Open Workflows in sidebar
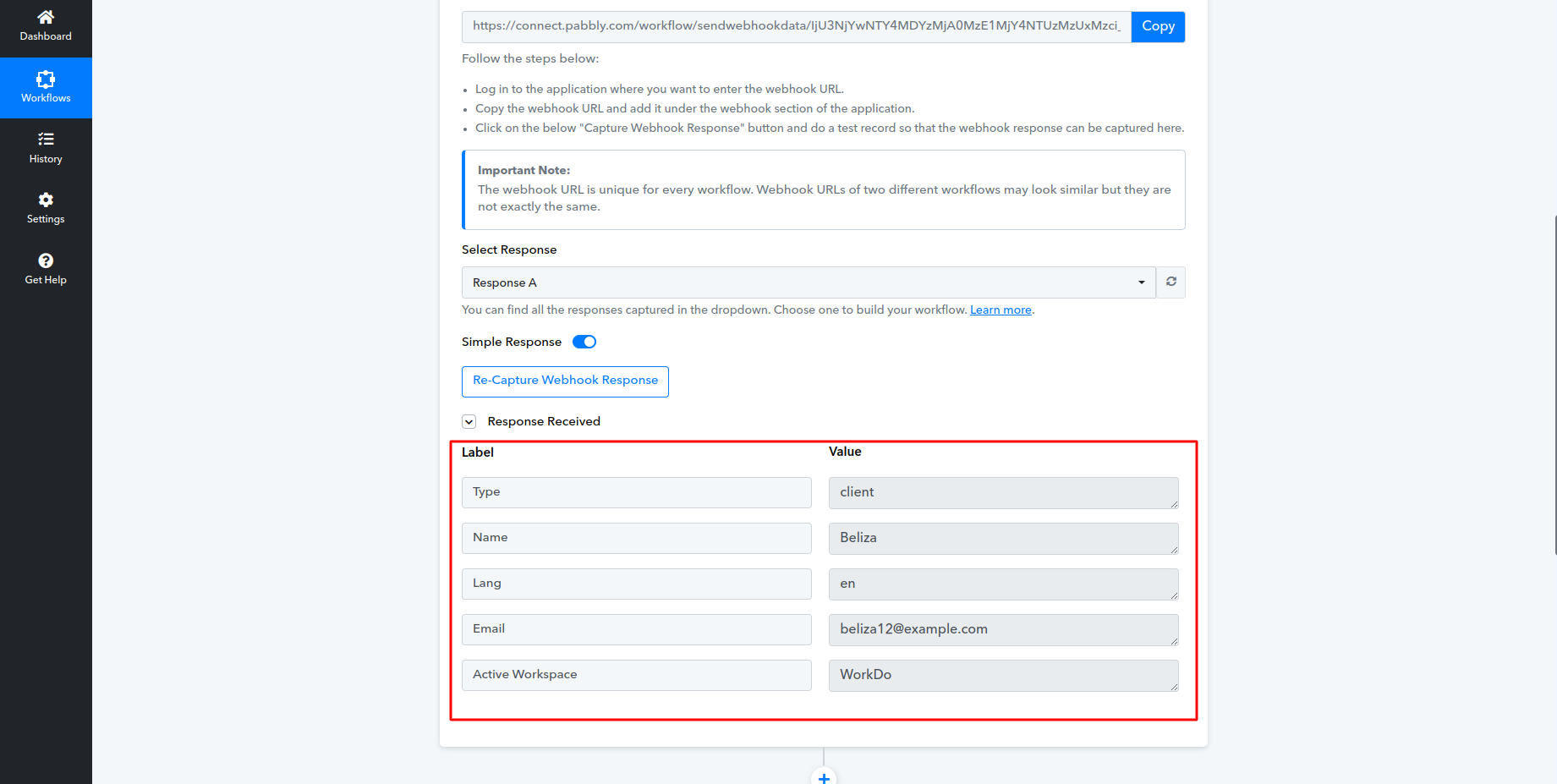 [x=46, y=88]
